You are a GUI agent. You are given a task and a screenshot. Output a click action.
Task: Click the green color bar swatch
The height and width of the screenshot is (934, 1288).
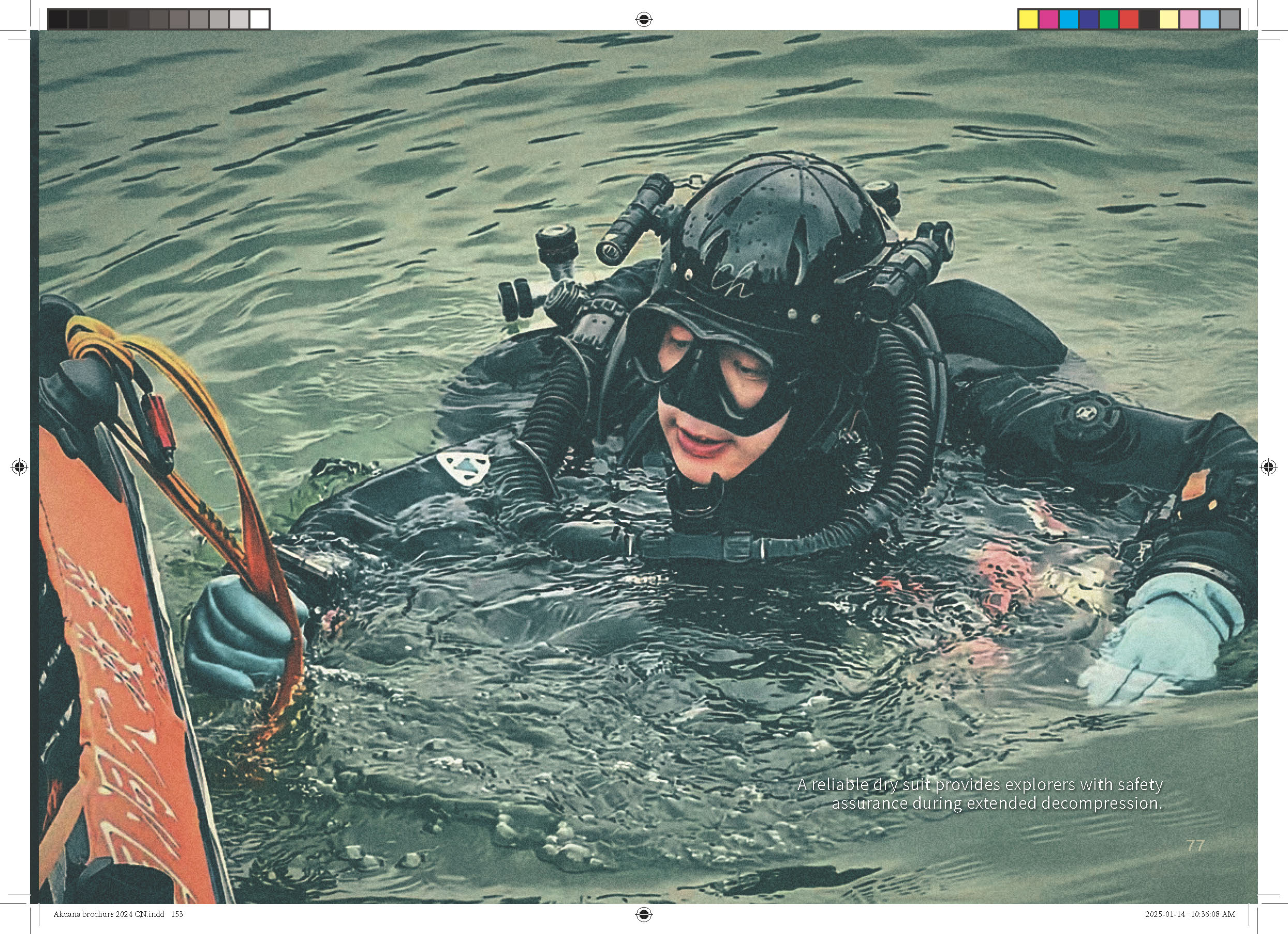[1109, 19]
